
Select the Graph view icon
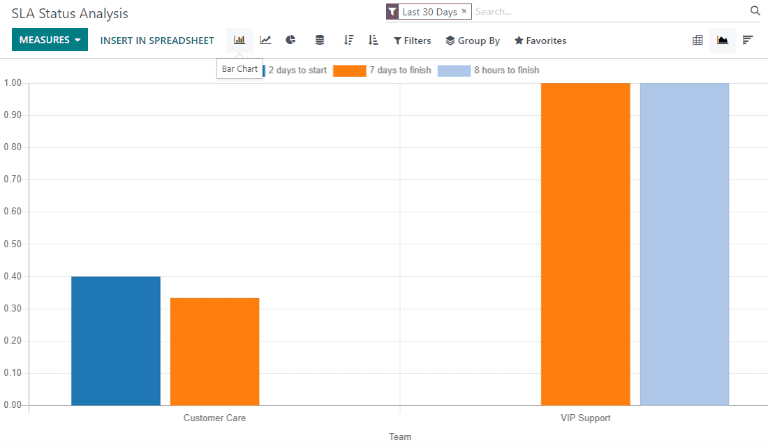click(722, 40)
